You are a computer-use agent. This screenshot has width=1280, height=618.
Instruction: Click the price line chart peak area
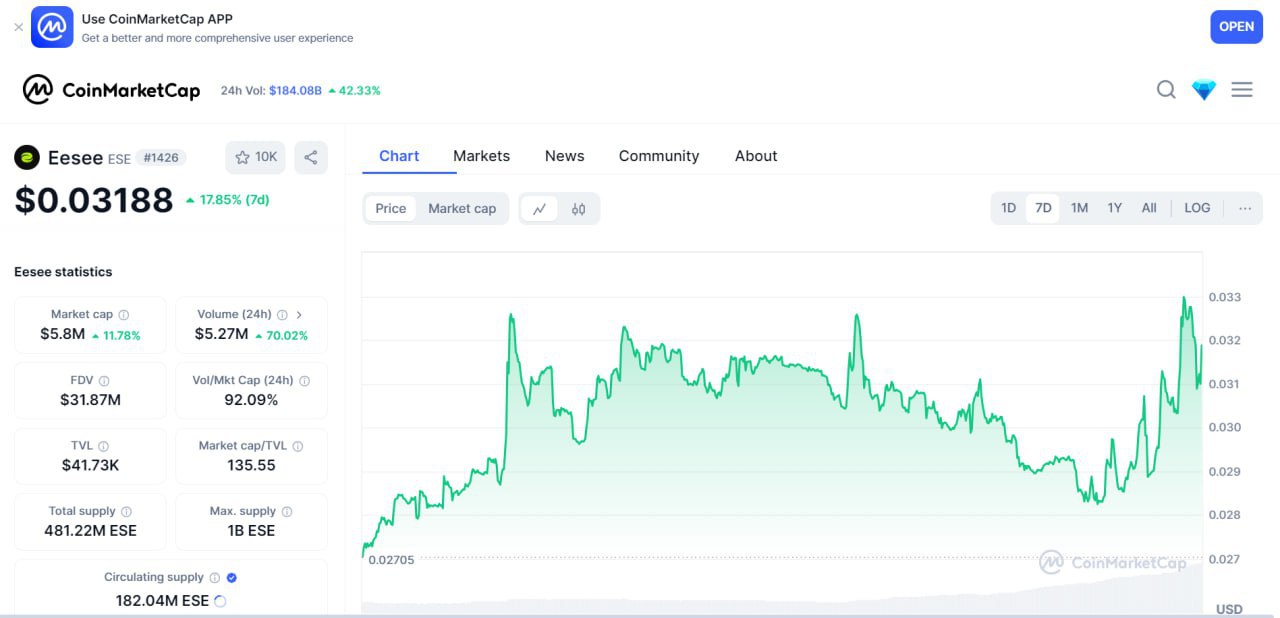coord(1184,299)
